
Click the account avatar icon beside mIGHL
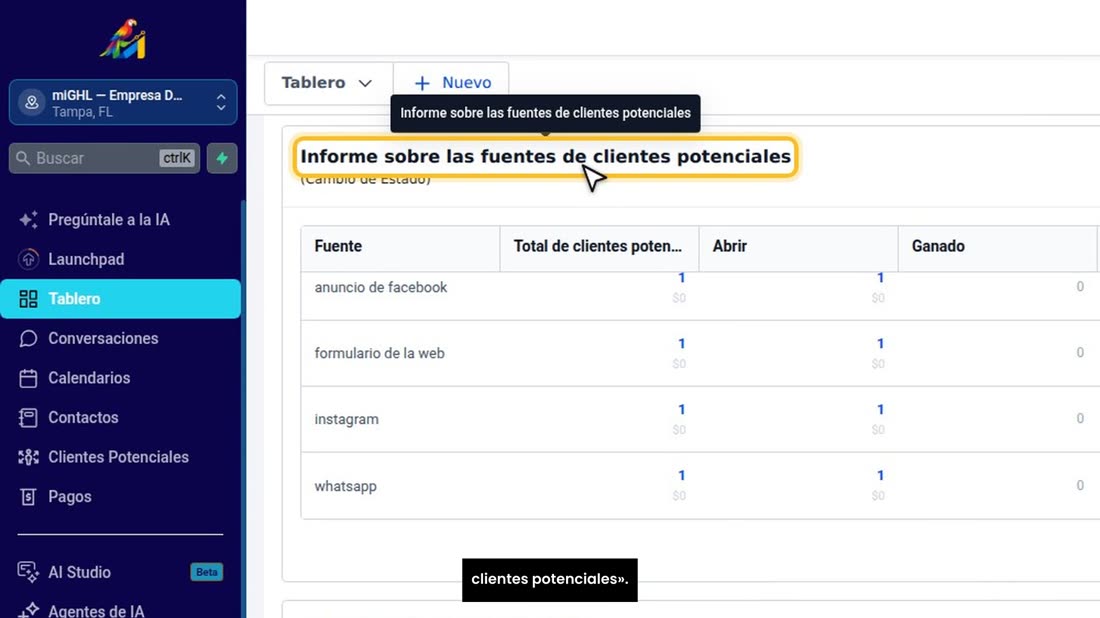pos(32,102)
